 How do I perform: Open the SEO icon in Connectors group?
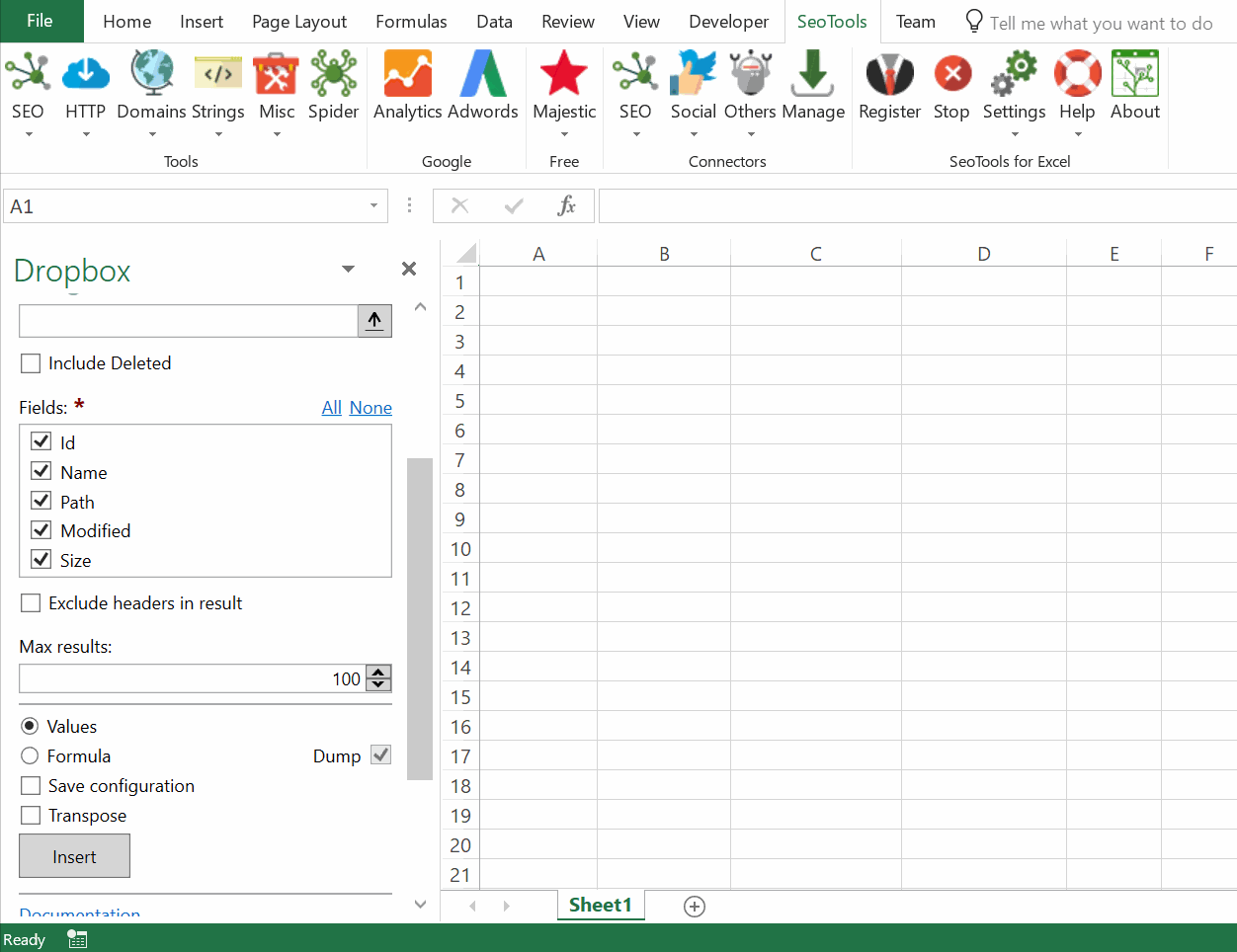click(x=635, y=73)
